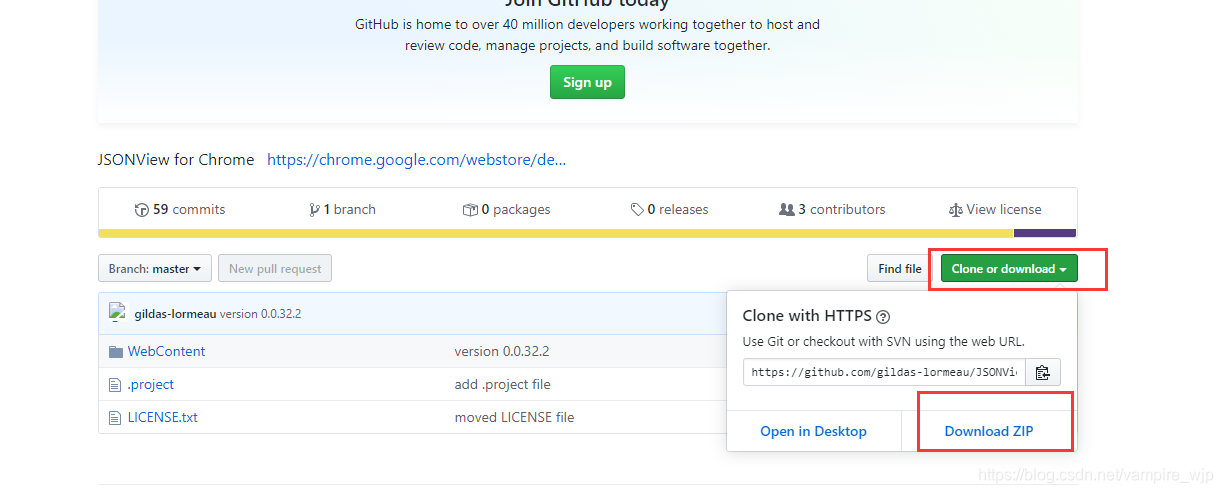Viewport: 1223px width, 493px height.
Task: Open commit message version 0.0.32.2 next to author
Action: (x=260, y=314)
